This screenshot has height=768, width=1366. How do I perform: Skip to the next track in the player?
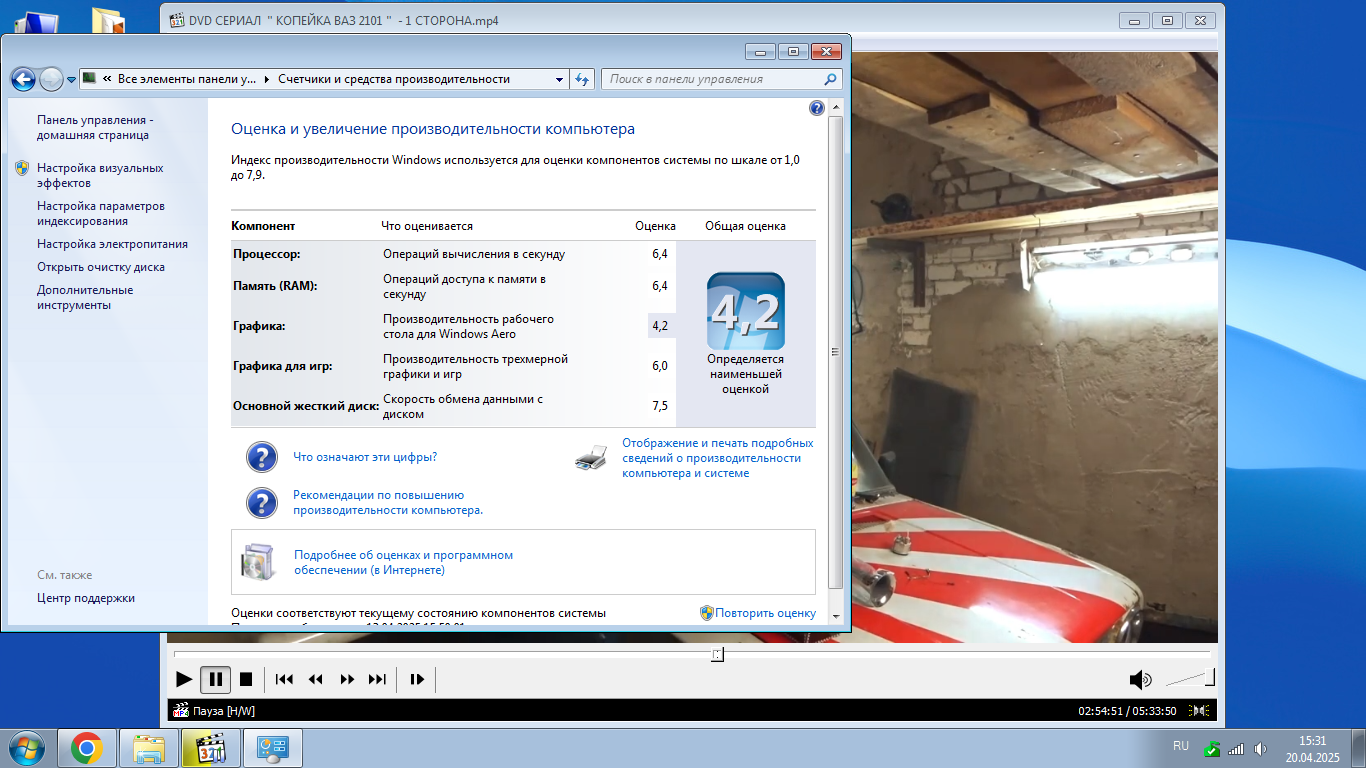(377, 679)
